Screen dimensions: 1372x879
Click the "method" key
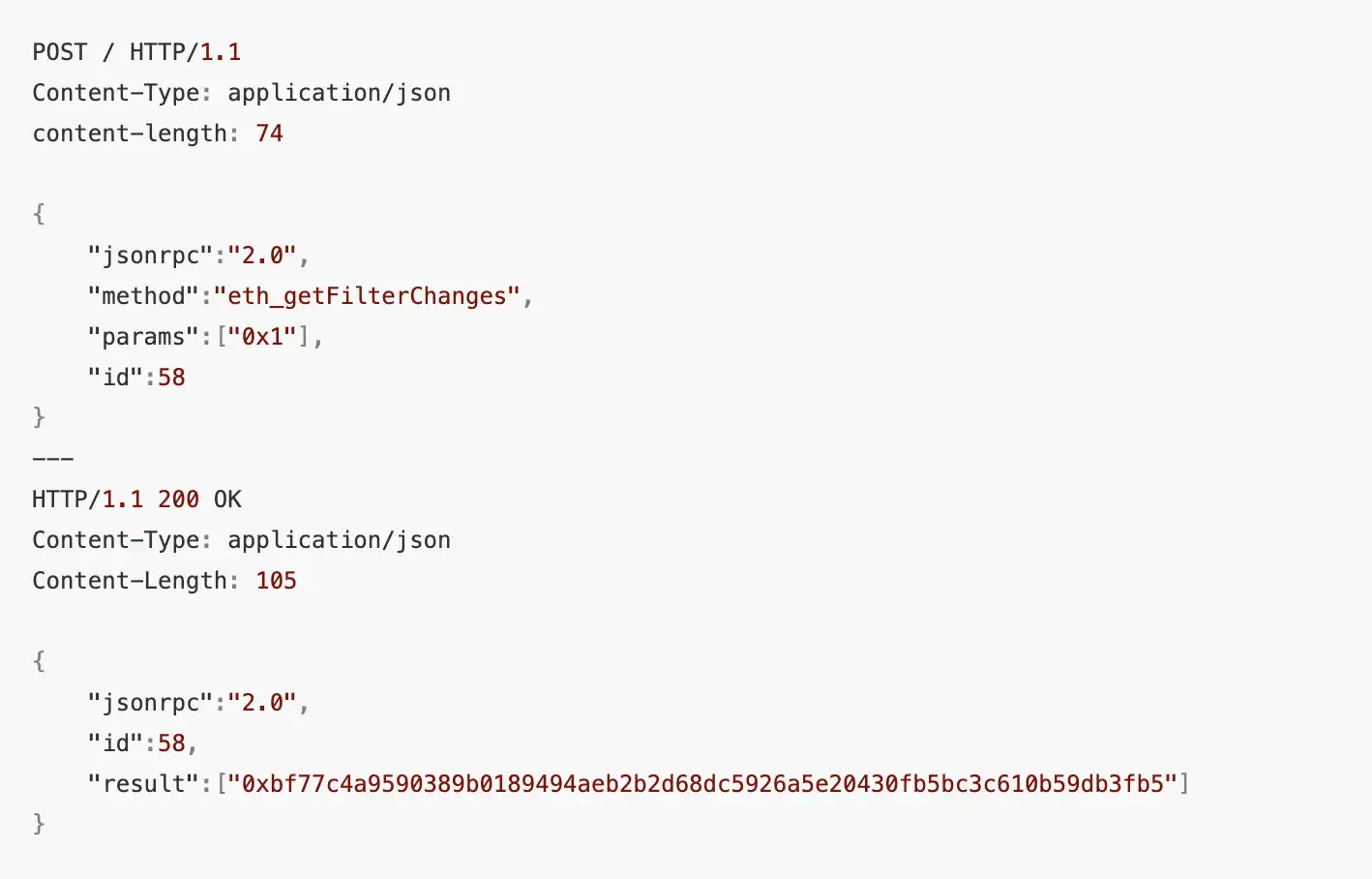pyautogui.click(x=143, y=296)
